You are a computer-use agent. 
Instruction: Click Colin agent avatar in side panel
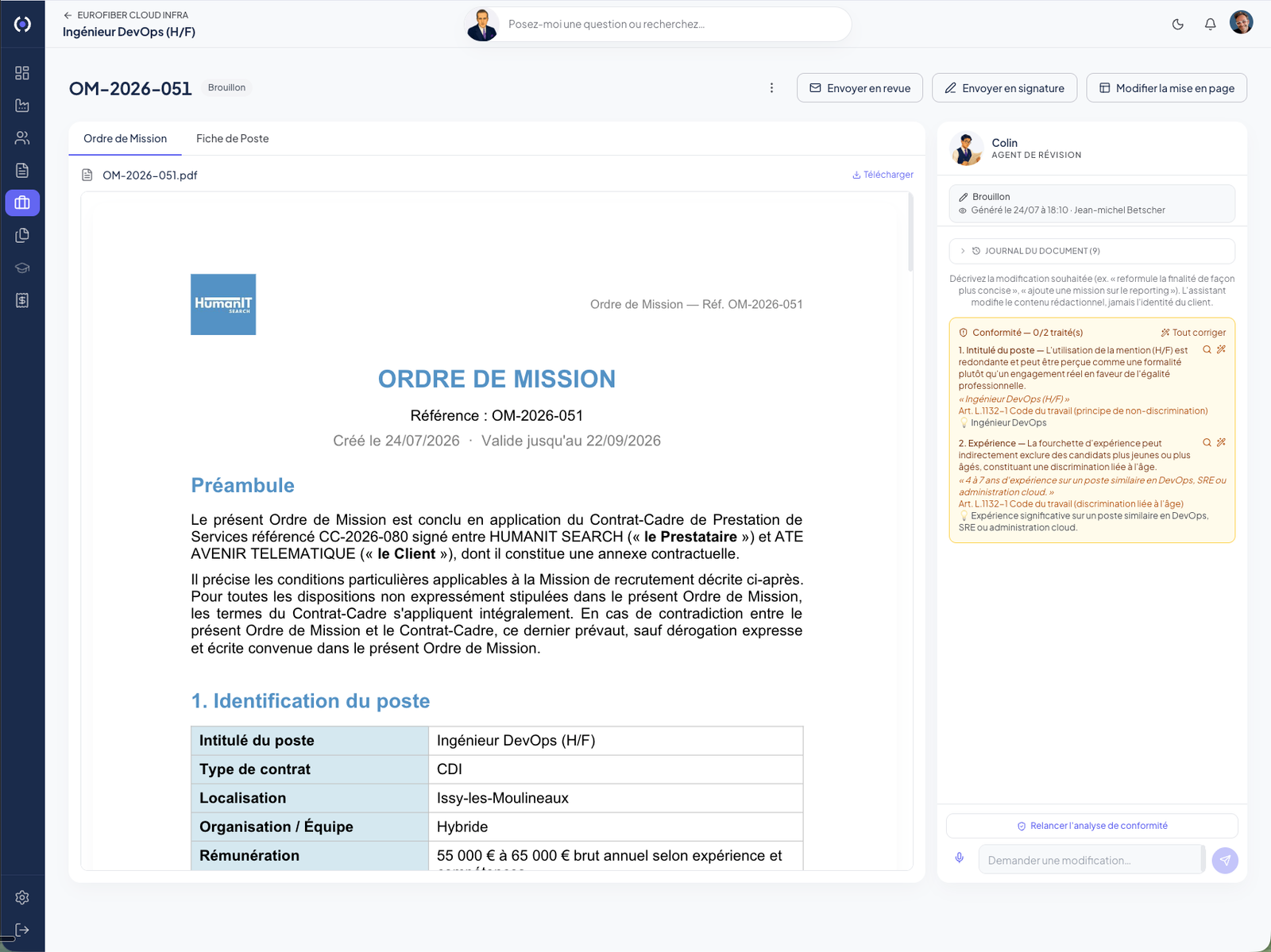coord(967,148)
